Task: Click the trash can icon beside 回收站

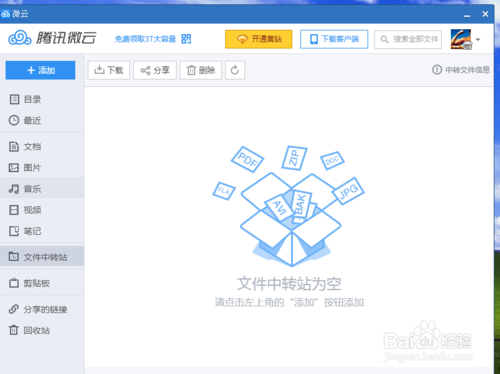Action: [x=14, y=330]
